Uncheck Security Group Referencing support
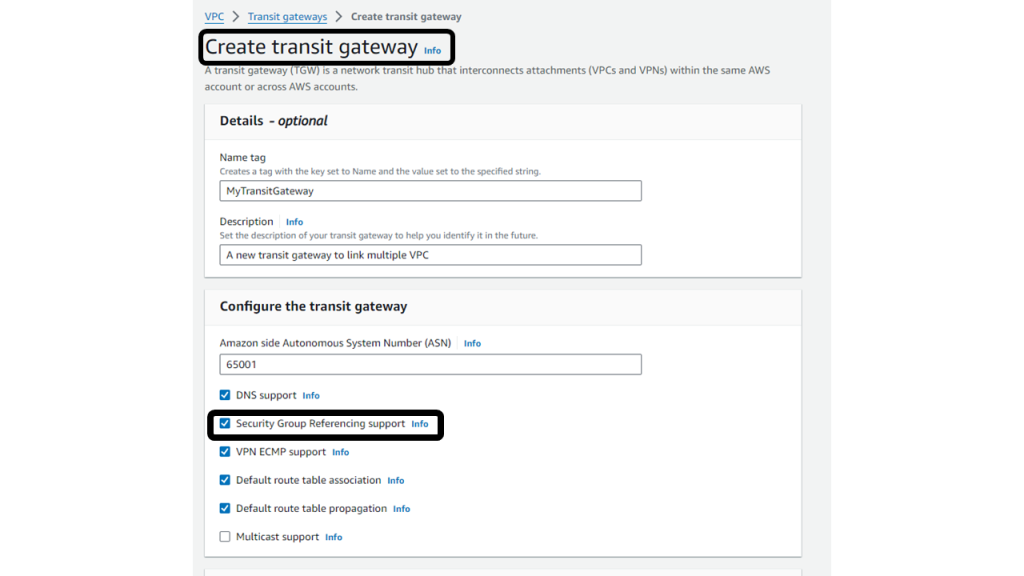 [225, 423]
